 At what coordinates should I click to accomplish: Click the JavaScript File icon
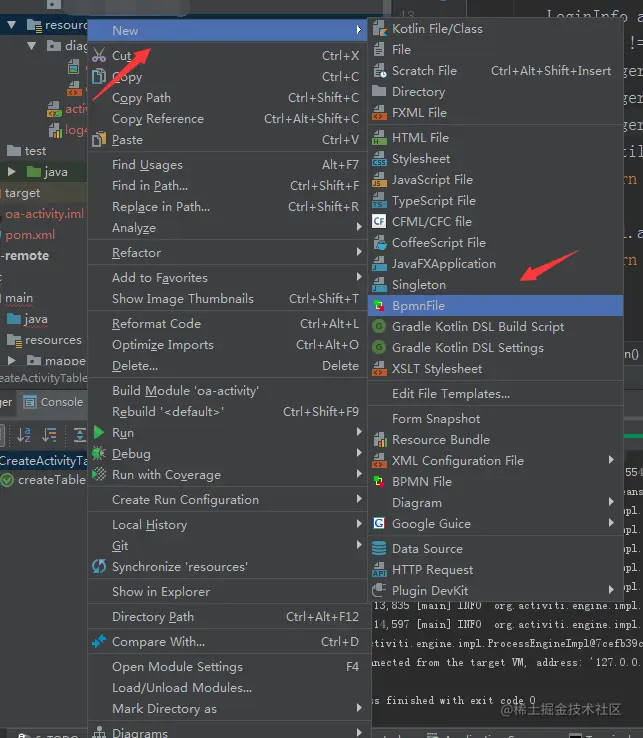click(x=379, y=179)
